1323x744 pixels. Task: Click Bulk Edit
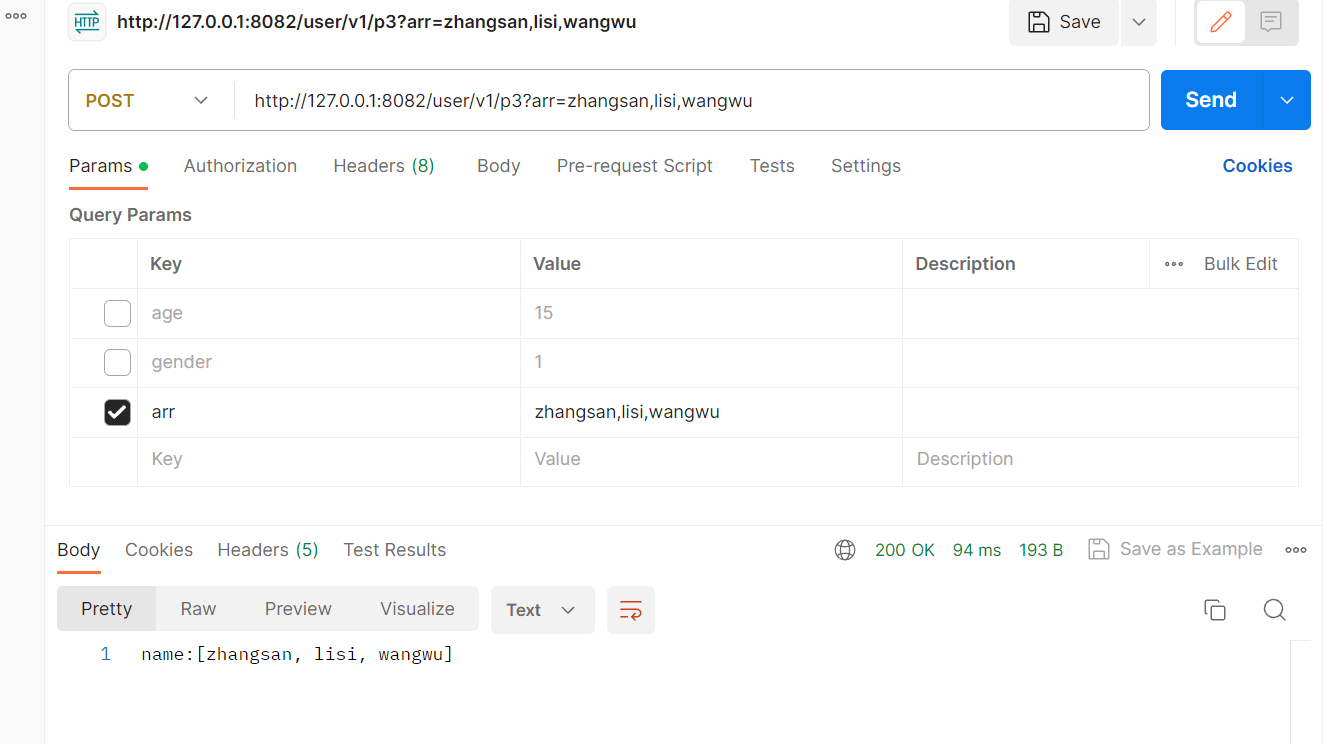click(1240, 264)
